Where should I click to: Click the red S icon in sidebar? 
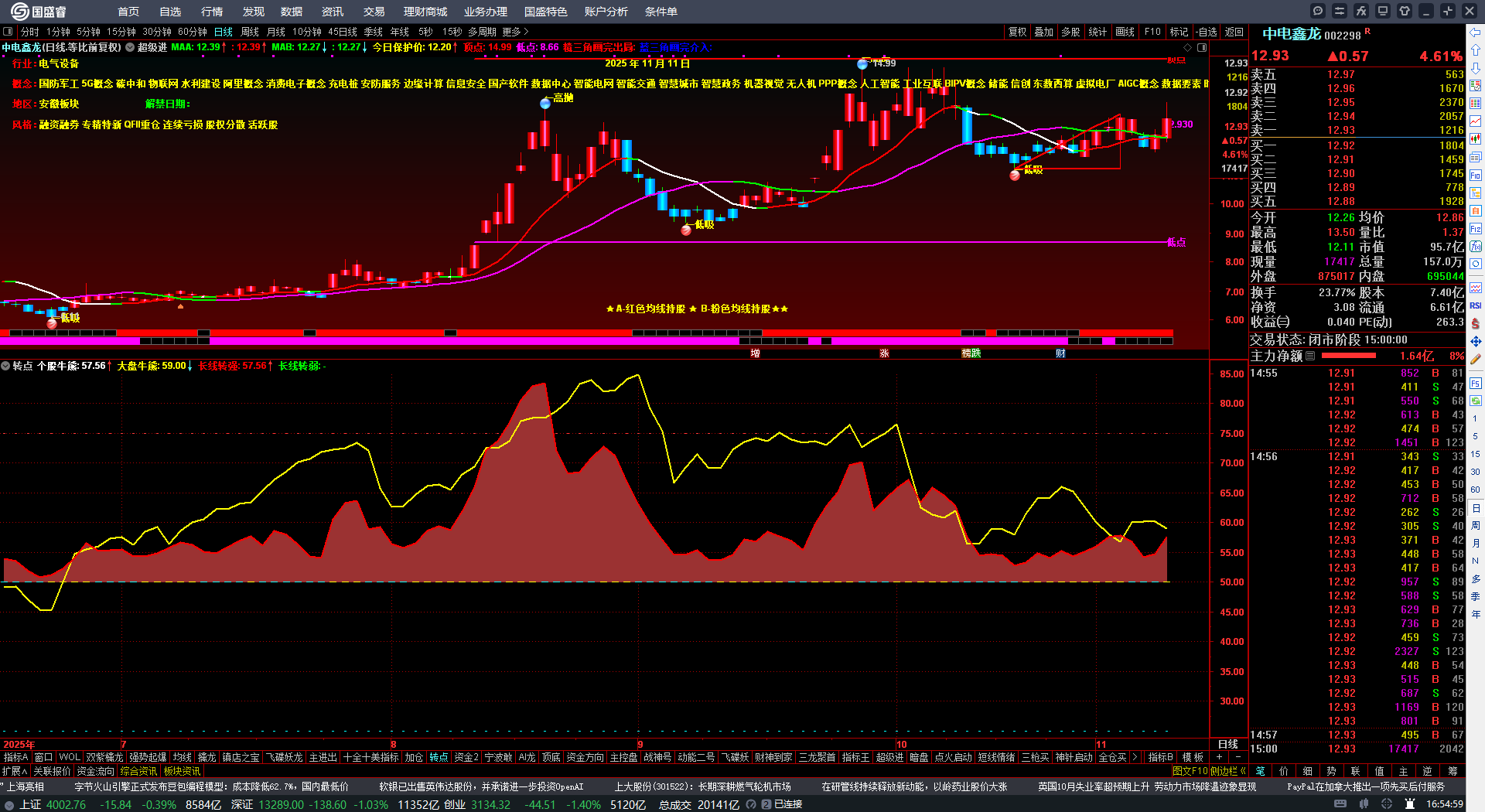coord(1476,323)
